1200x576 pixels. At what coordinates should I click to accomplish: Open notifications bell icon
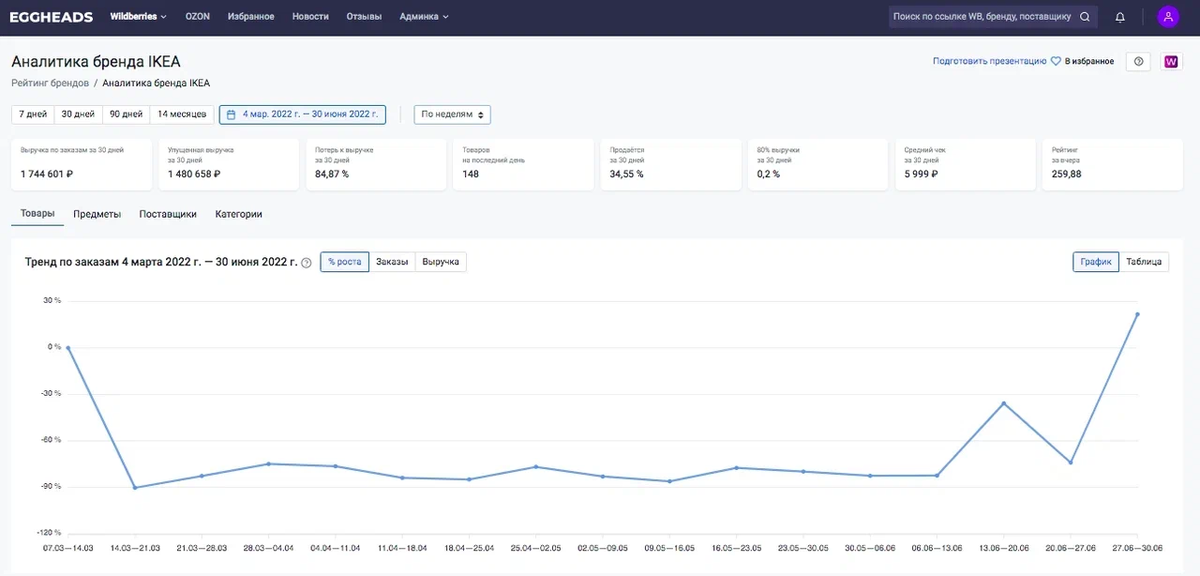coord(1120,16)
